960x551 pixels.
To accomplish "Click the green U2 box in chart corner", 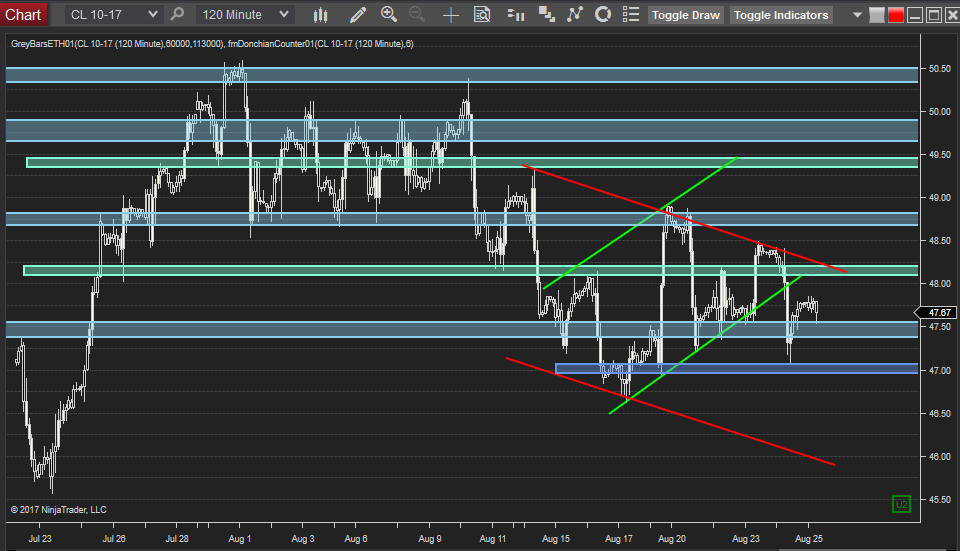I will click(x=901, y=504).
